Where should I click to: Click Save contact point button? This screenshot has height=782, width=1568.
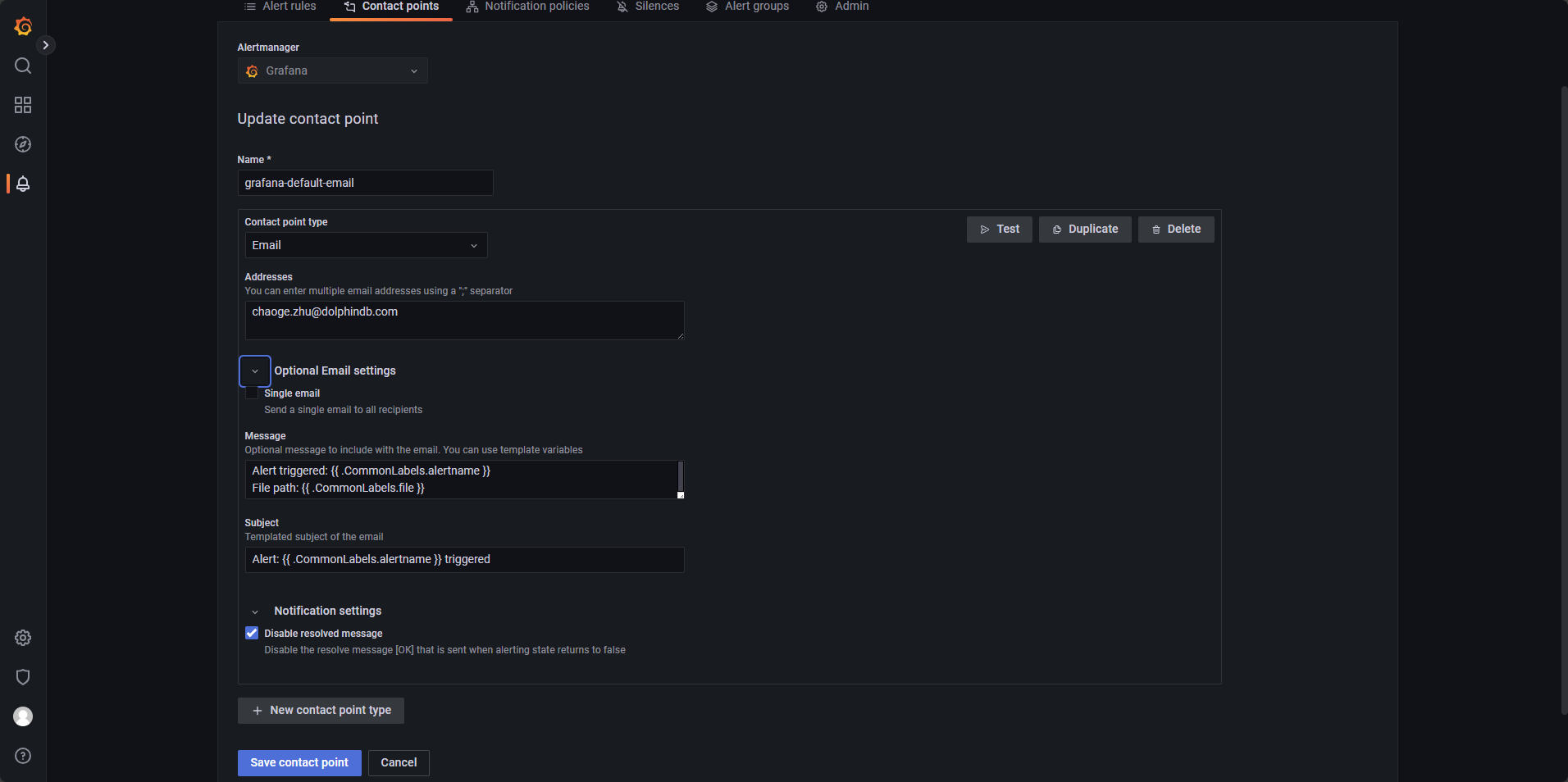(299, 762)
